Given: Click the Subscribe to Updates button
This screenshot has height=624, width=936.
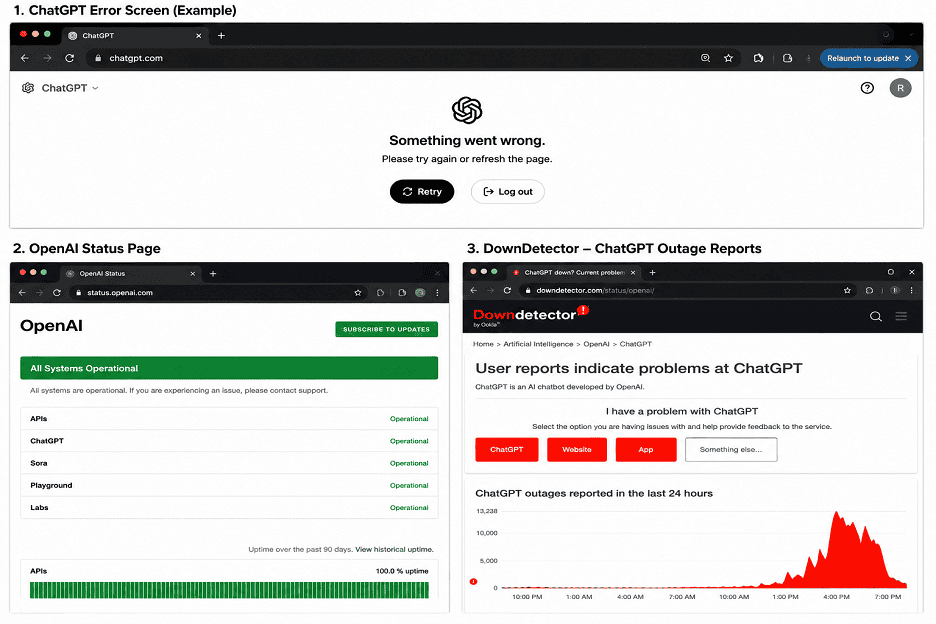Looking at the screenshot, I should [386, 329].
